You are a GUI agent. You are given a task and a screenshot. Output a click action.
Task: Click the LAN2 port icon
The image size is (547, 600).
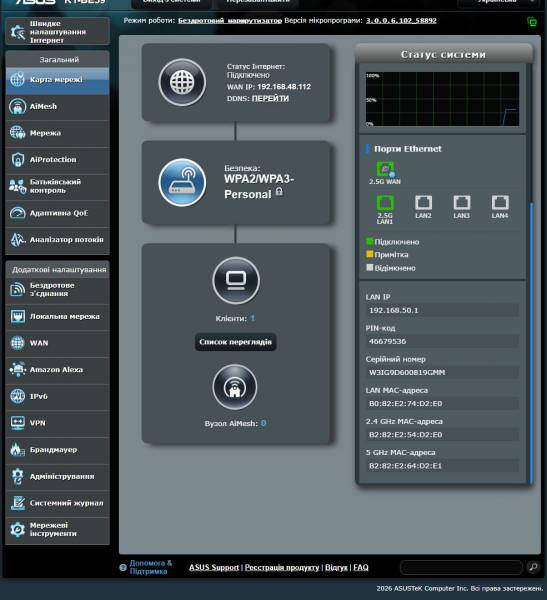click(423, 203)
